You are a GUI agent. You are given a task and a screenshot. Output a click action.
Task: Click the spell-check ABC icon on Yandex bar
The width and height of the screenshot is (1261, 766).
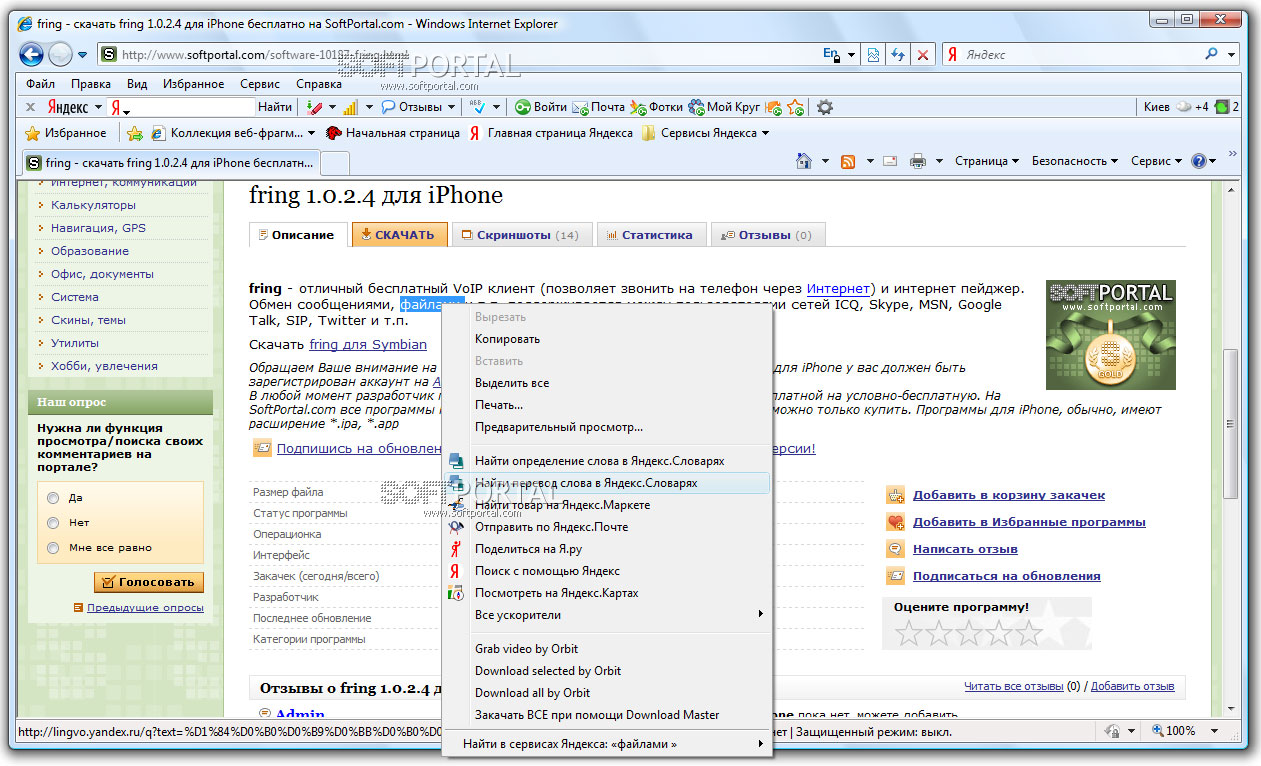(478, 107)
